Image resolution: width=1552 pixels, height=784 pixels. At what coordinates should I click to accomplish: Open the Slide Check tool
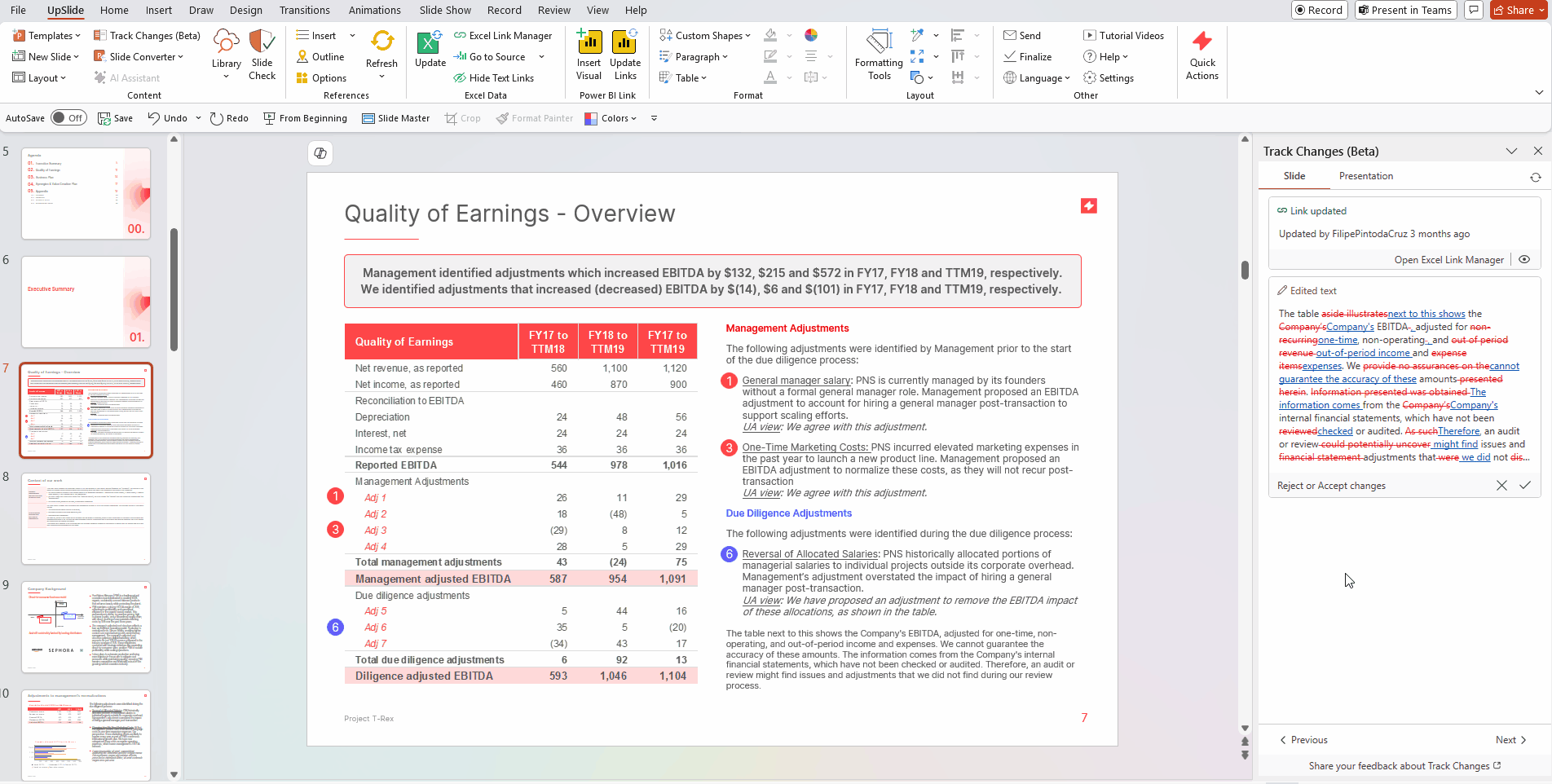click(x=262, y=55)
